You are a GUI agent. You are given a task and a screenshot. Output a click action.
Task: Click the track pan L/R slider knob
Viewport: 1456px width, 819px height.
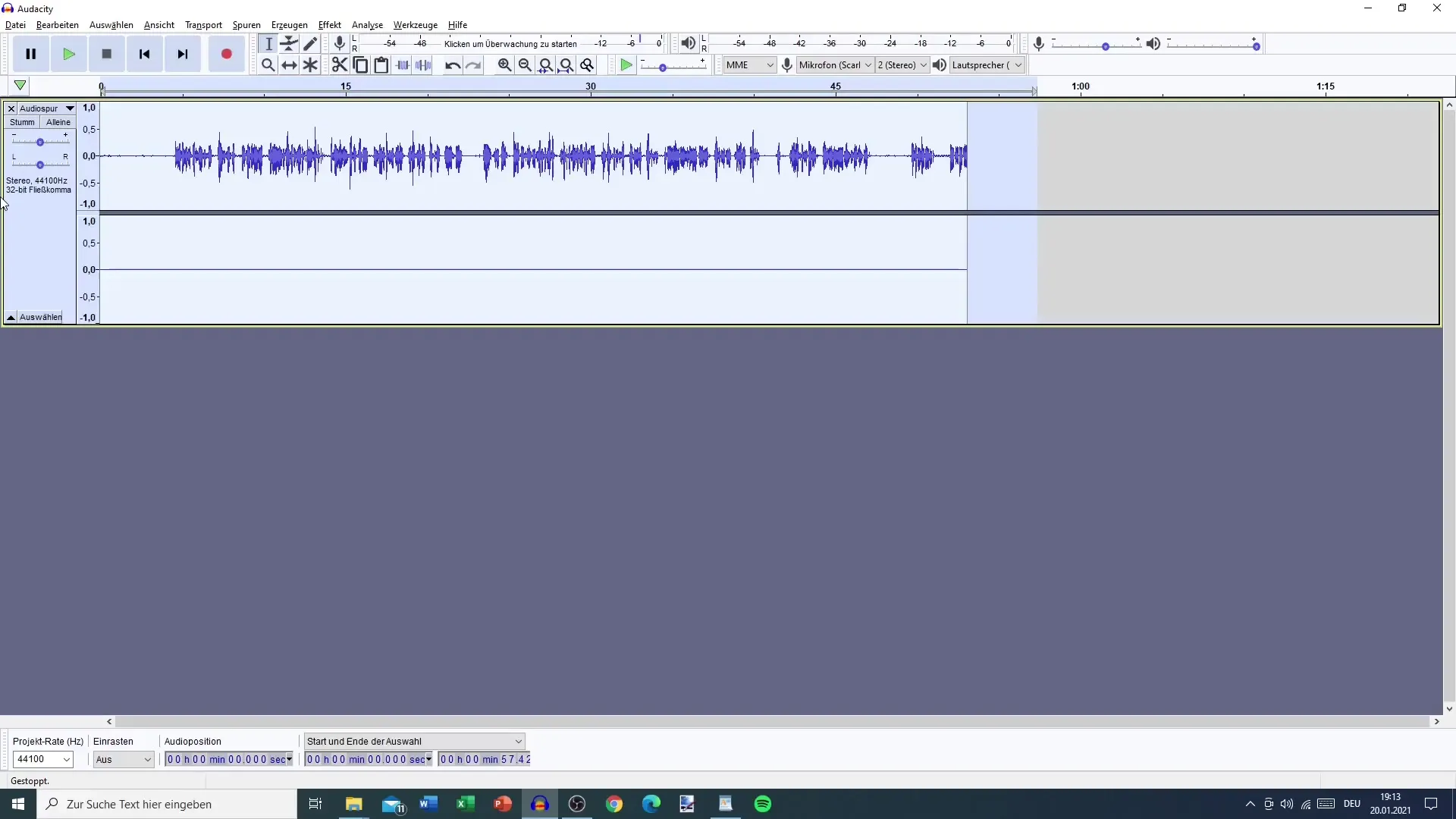(x=40, y=165)
